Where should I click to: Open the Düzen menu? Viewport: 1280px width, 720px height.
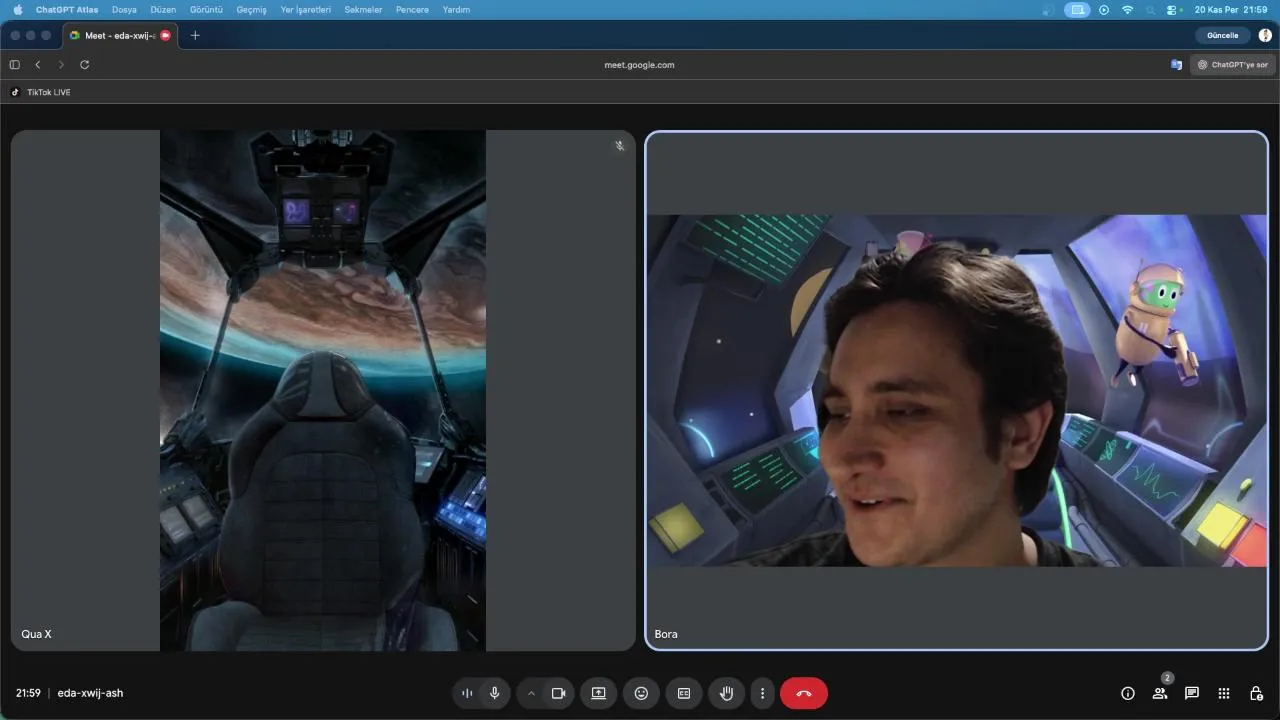point(163,9)
